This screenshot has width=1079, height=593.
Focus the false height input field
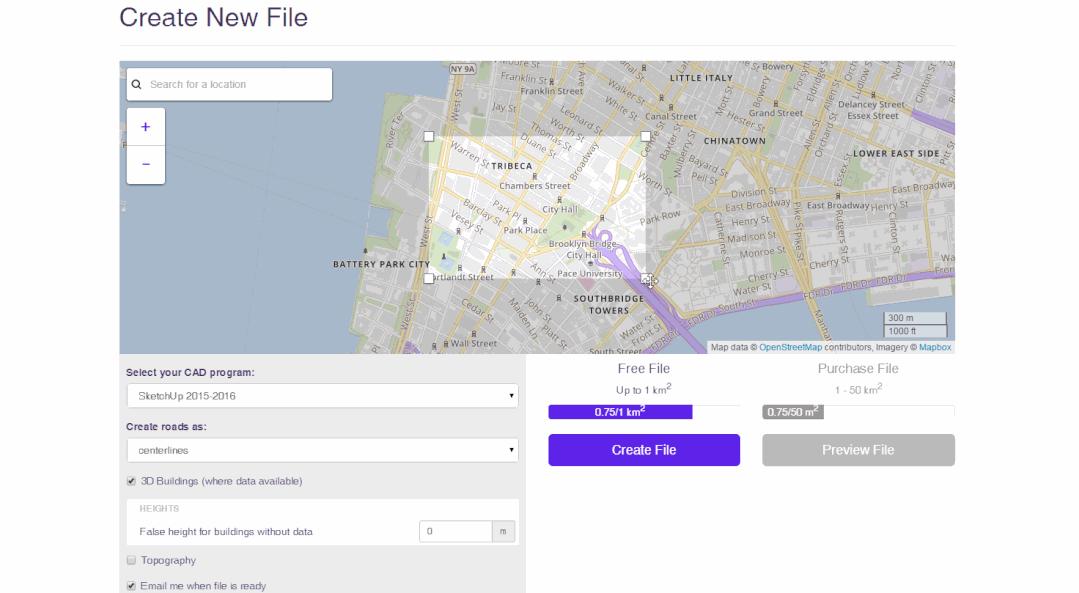click(x=455, y=531)
